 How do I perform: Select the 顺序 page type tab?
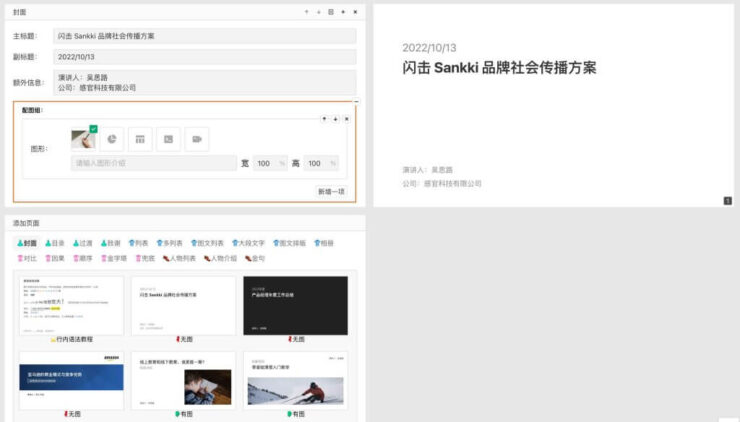pyautogui.click(x=83, y=258)
